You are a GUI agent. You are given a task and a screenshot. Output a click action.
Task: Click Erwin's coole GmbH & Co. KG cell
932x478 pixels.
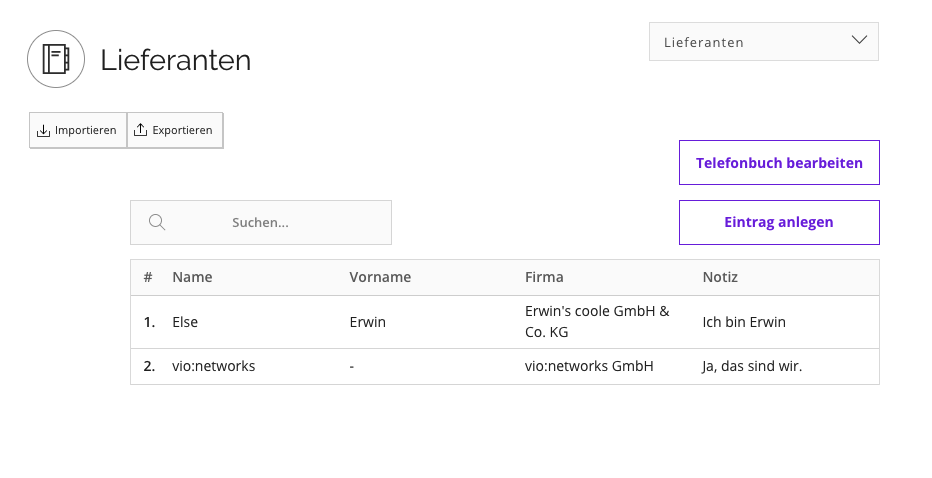coord(597,322)
